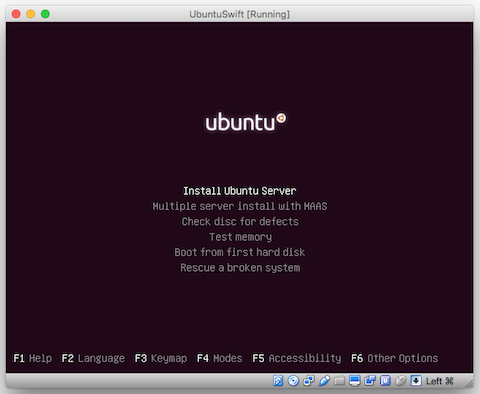Select Check disc for defects
Viewport: 480px width, 394px height.
tap(240, 222)
